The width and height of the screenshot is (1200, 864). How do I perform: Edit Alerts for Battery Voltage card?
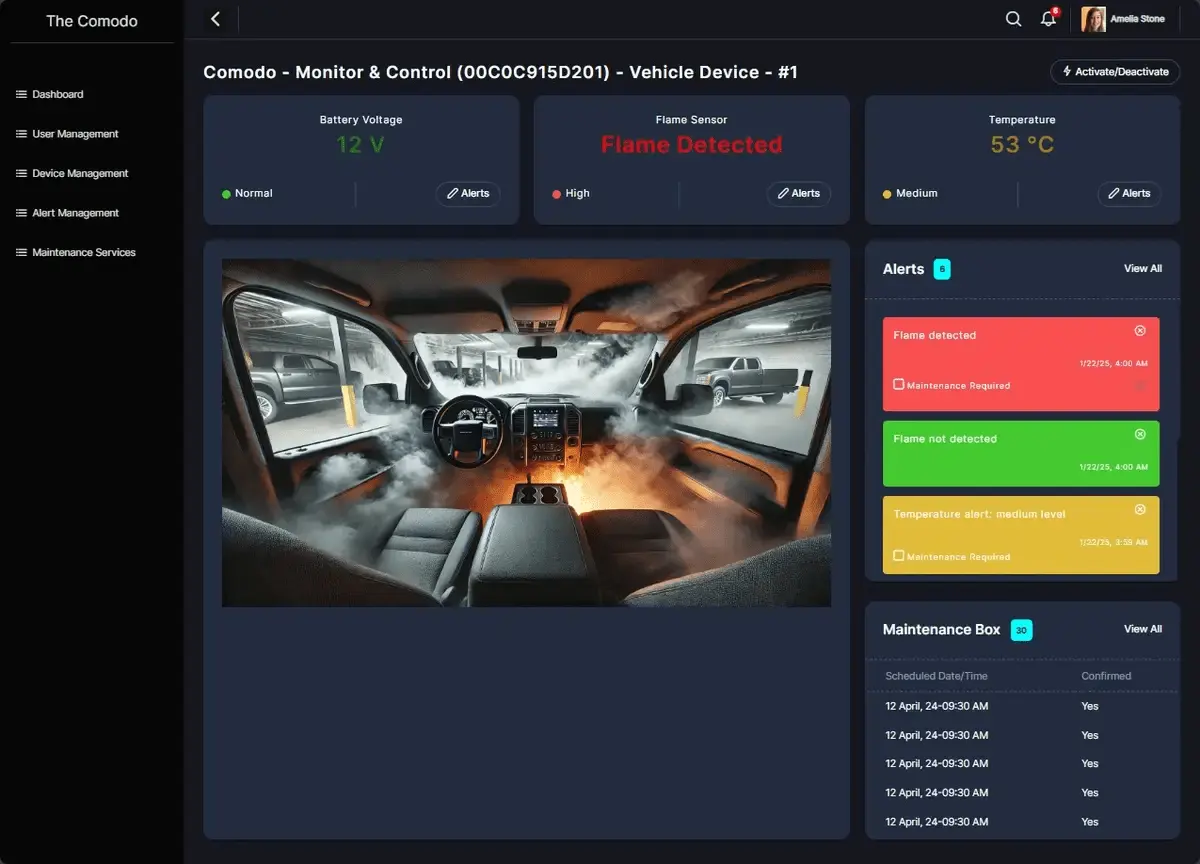tap(467, 194)
